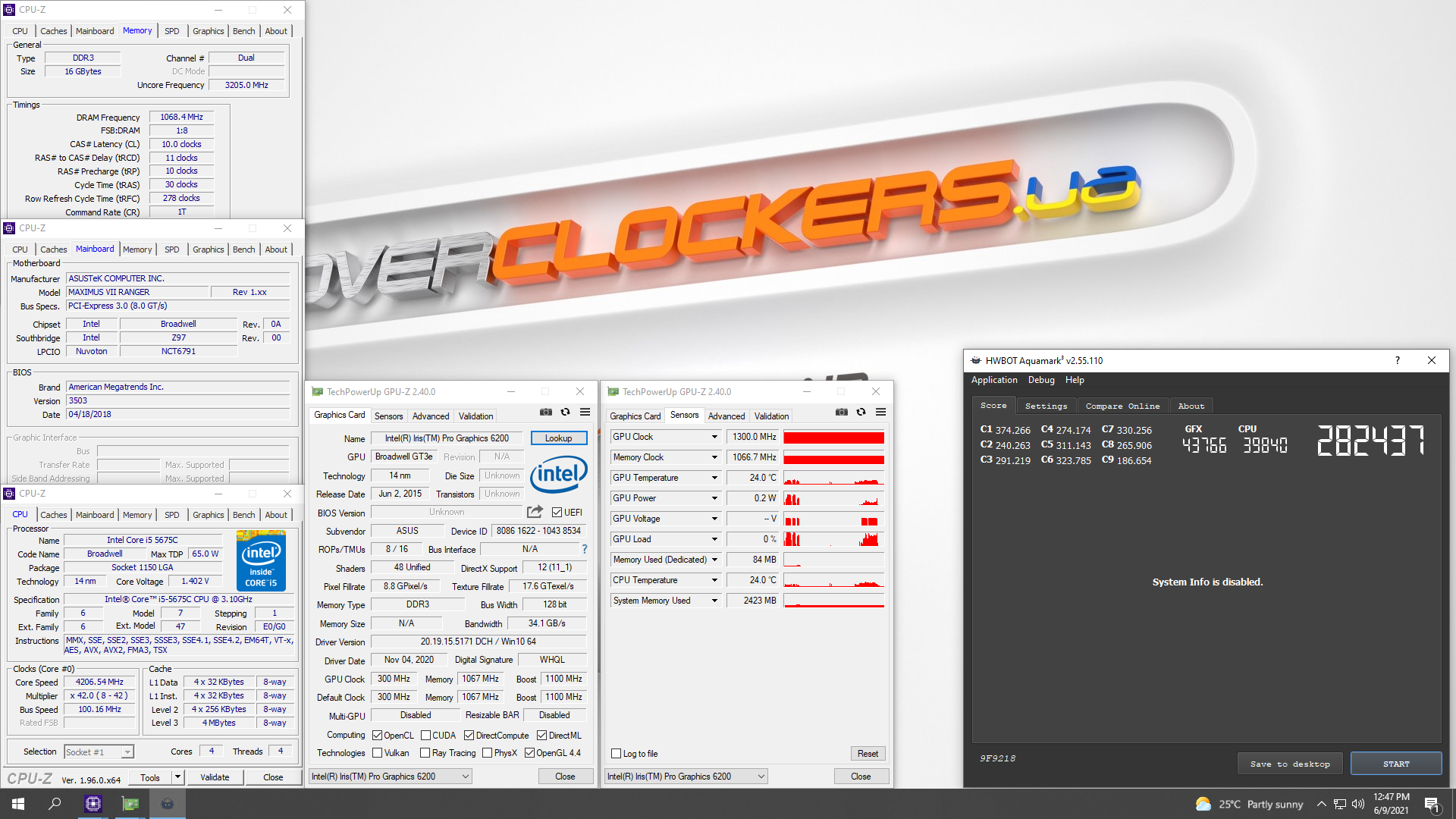Image resolution: width=1456 pixels, height=819 pixels.
Task: Toggle the UEFI checkbox
Action: click(557, 513)
